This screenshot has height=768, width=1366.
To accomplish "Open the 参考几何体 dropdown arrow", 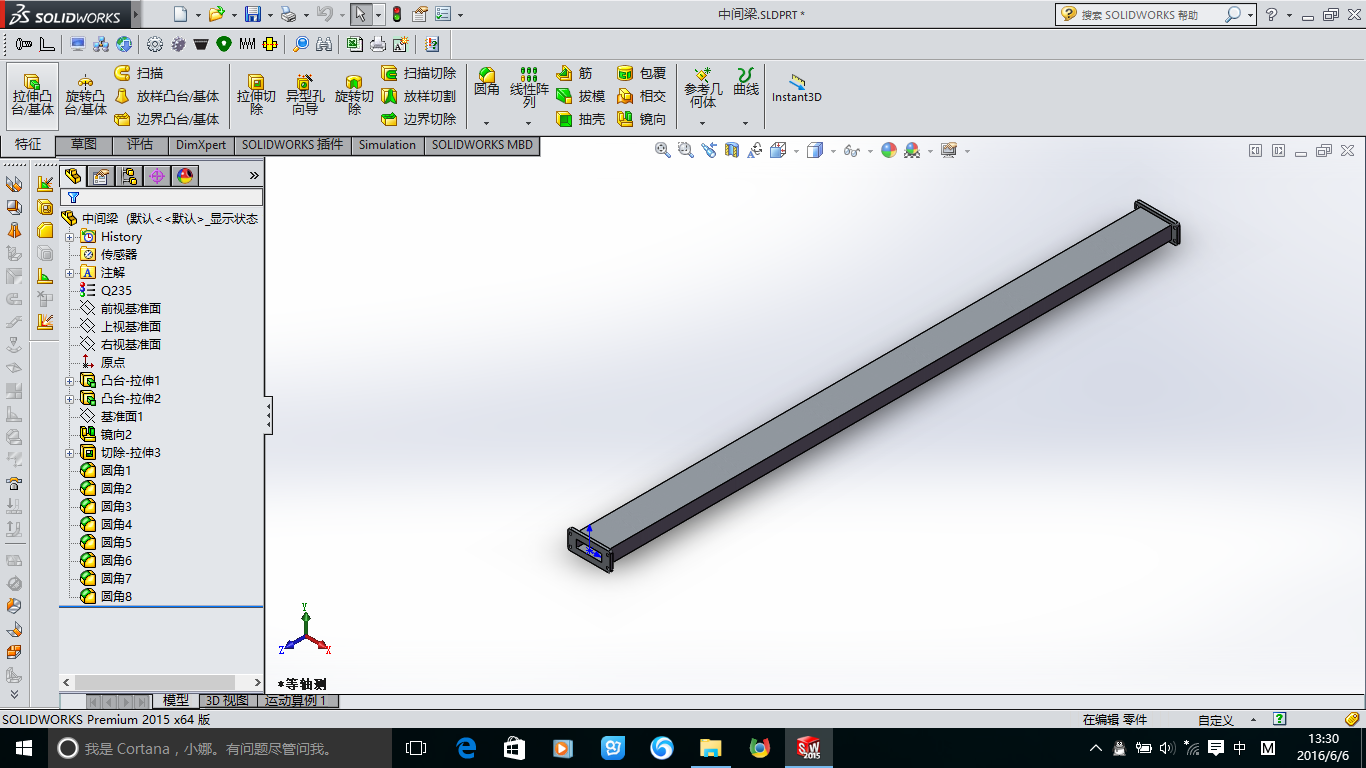I will [703, 123].
